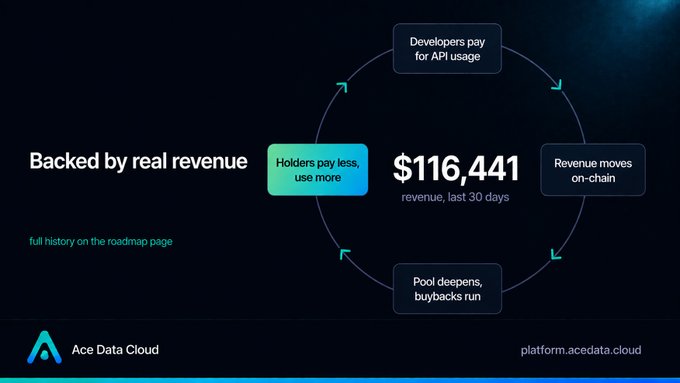The width and height of the screenshot is (680, 383).
Task: Click the Ace Data Cloud logo icon
Action: pyautogui.click(x=44, y=347)
